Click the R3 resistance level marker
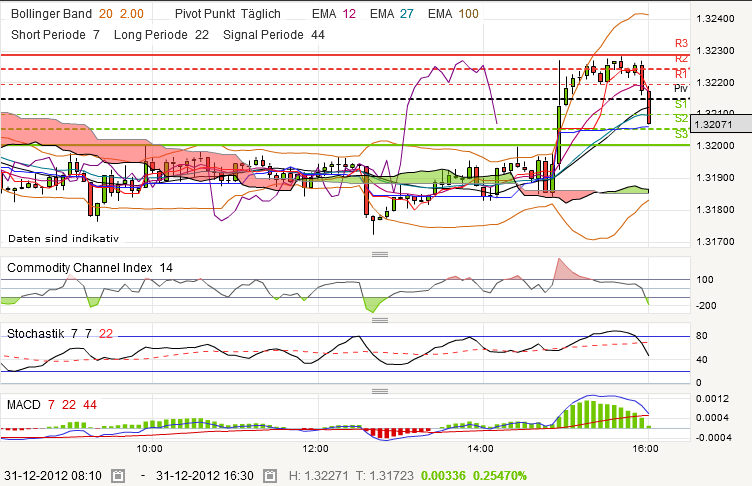Screen dimensions: 752x486 [681, 43]
